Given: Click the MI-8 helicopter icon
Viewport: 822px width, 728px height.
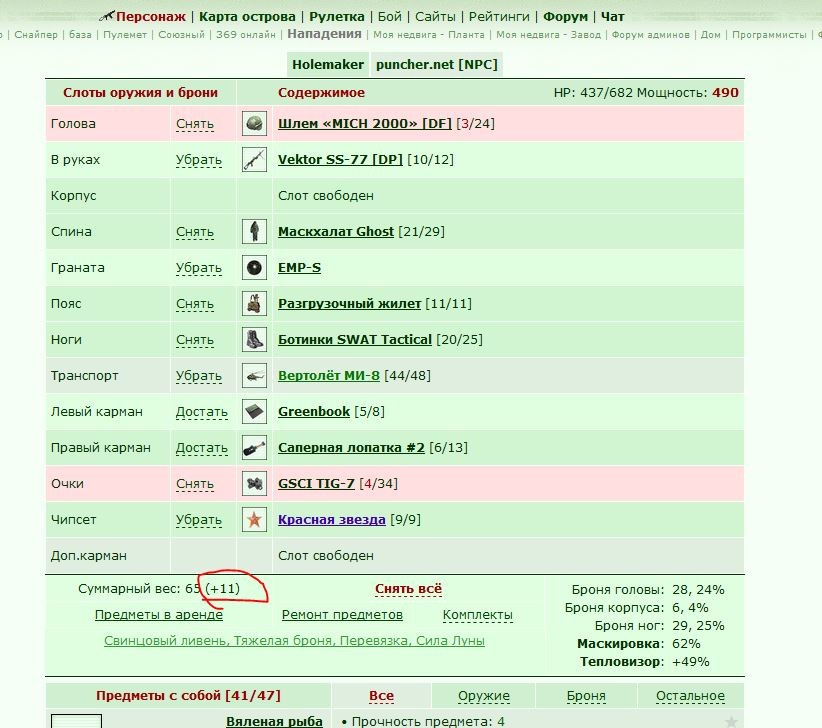Looking at the screenshot, I should pyautogui.click(x=254, y=376).
